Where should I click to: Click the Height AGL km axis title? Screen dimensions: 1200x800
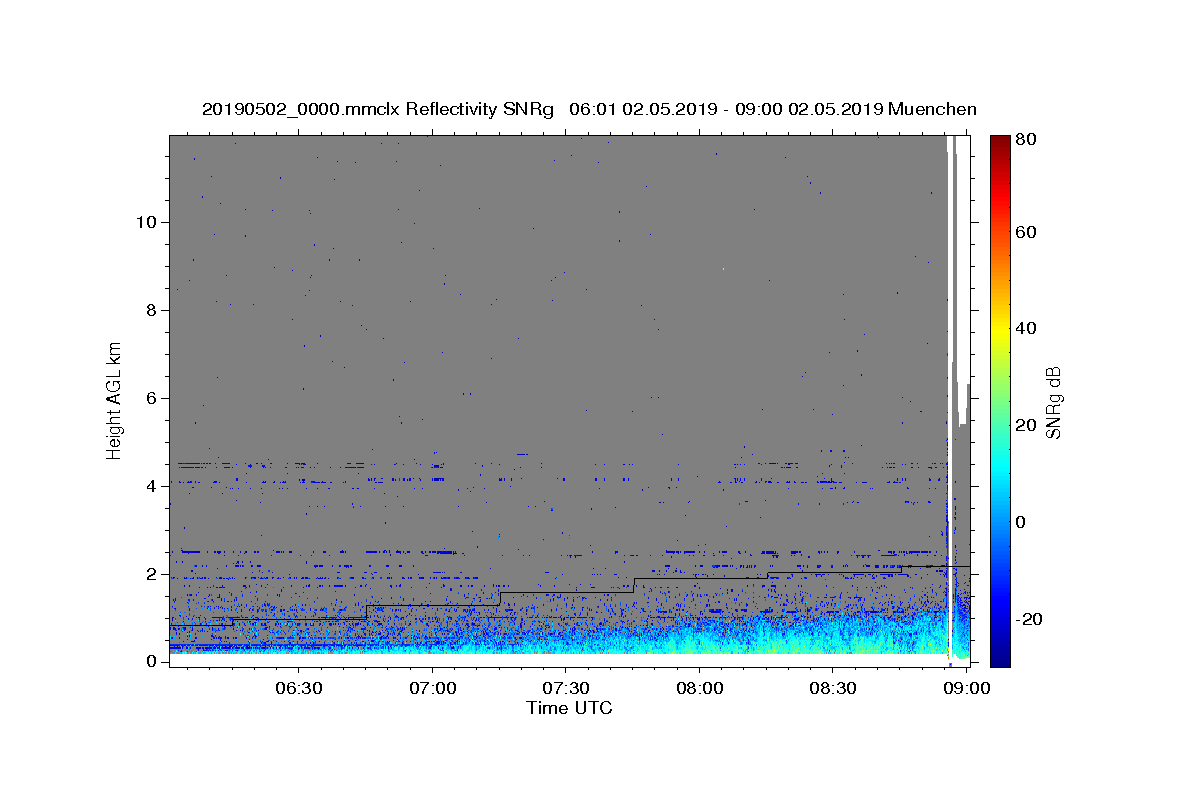[115, 398]
